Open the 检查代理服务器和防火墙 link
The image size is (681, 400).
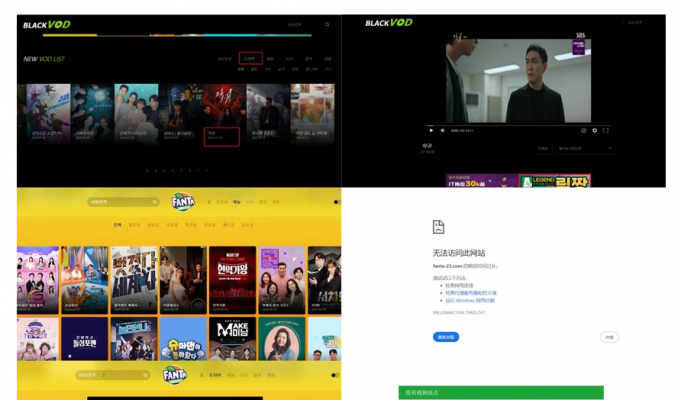pyautogui.click(x=471, y=293)
